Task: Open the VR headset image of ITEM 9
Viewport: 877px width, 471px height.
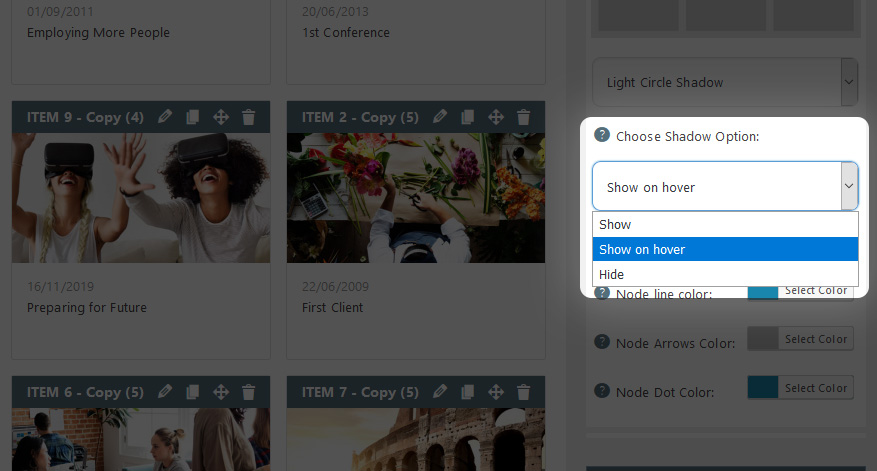Action: click(x=141, y=198)
